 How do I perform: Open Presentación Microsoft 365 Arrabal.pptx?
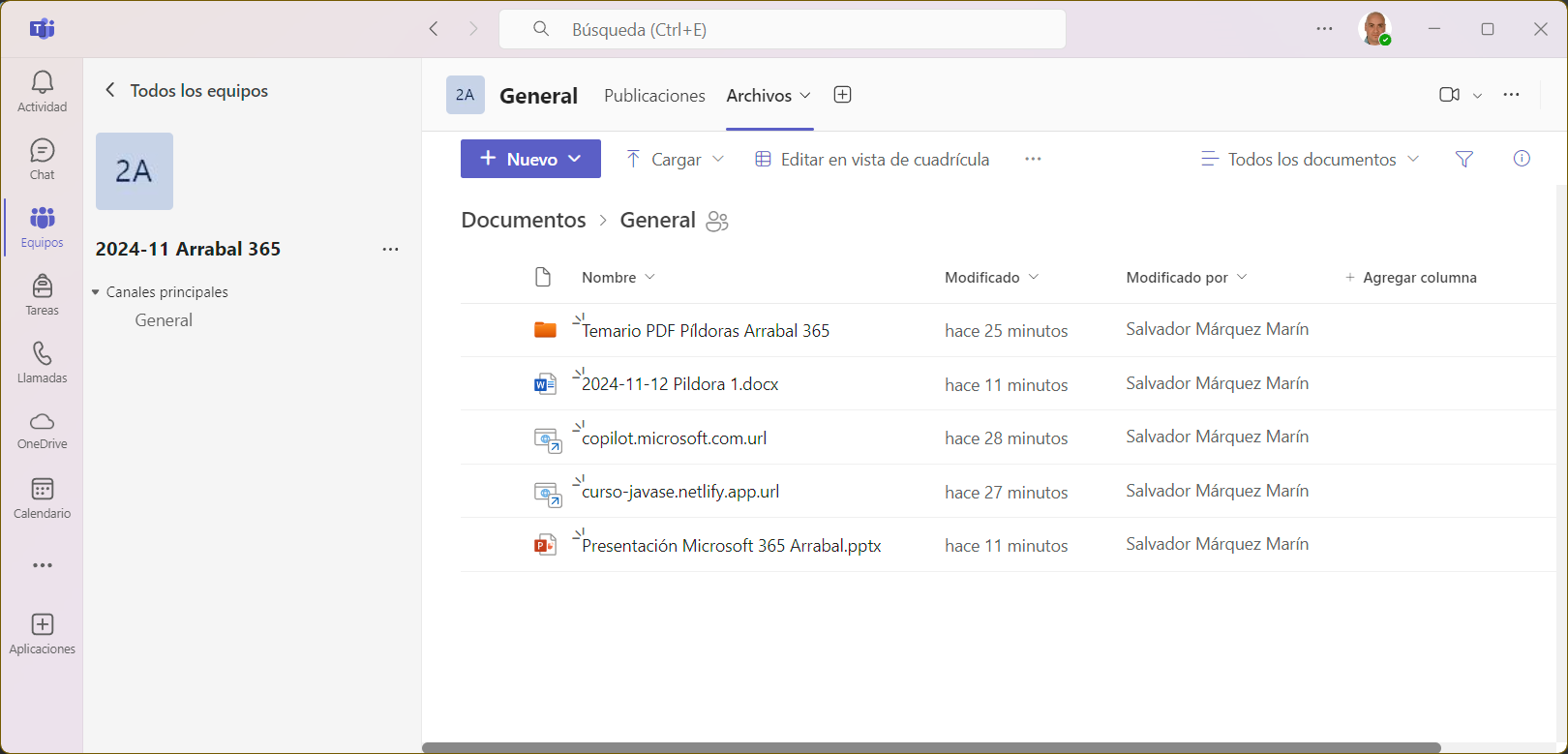[732, 545]
